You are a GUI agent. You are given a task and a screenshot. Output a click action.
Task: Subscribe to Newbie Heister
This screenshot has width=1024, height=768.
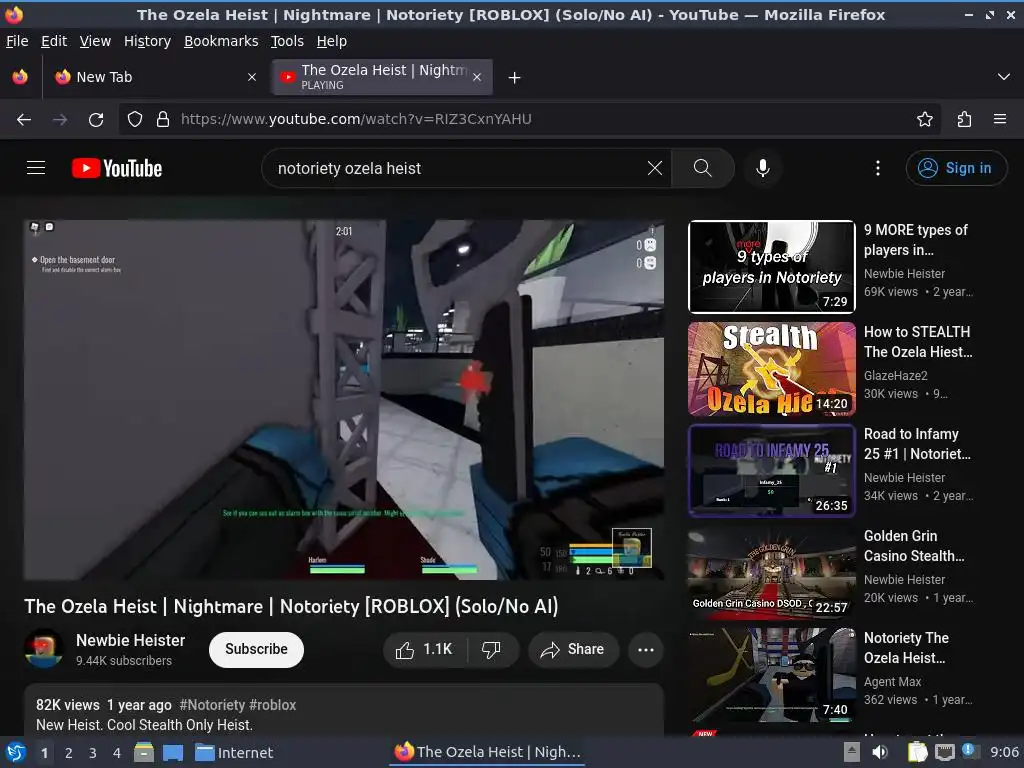tap(256, 649)
